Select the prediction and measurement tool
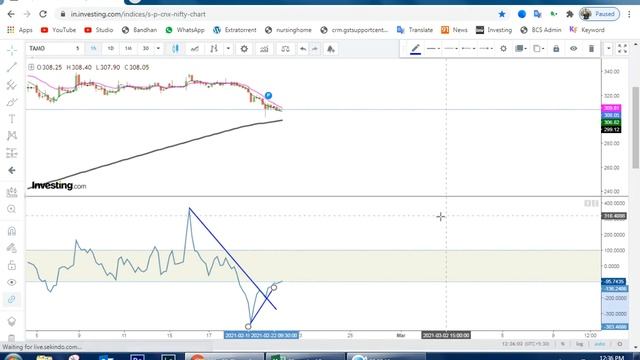Viewport: 640px width, 360px height. click(11, 153)
